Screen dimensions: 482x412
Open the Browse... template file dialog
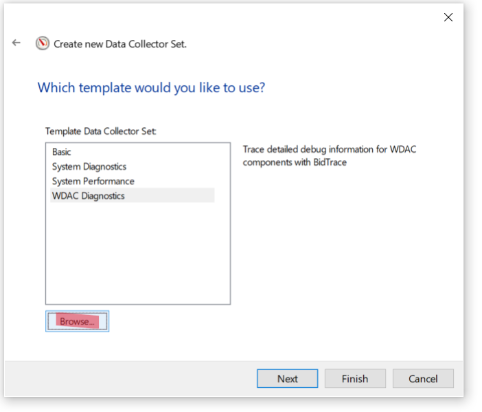point(77,321)
